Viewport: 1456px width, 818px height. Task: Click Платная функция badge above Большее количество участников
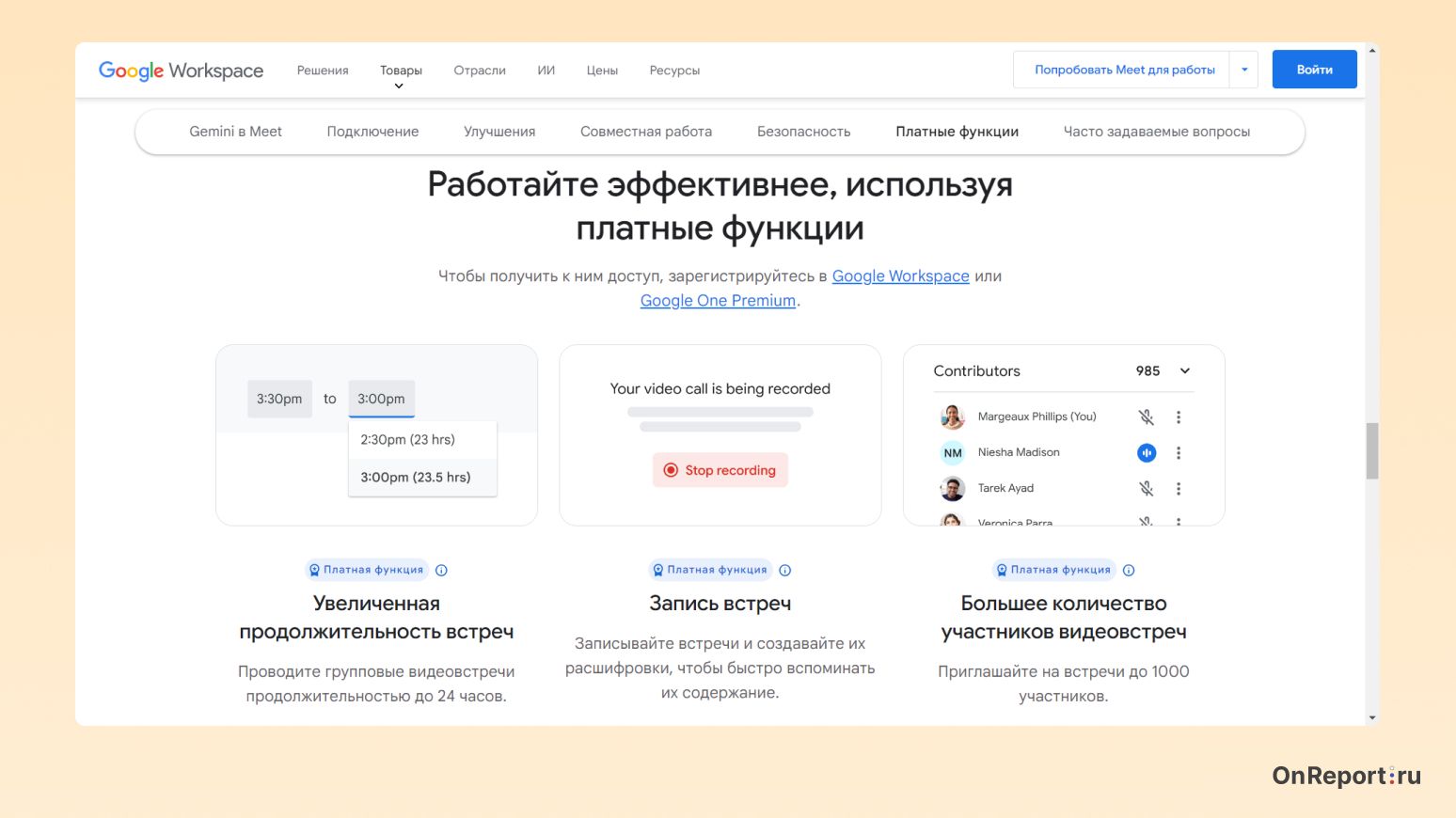pyautogui.click(x=1054, y=570)
